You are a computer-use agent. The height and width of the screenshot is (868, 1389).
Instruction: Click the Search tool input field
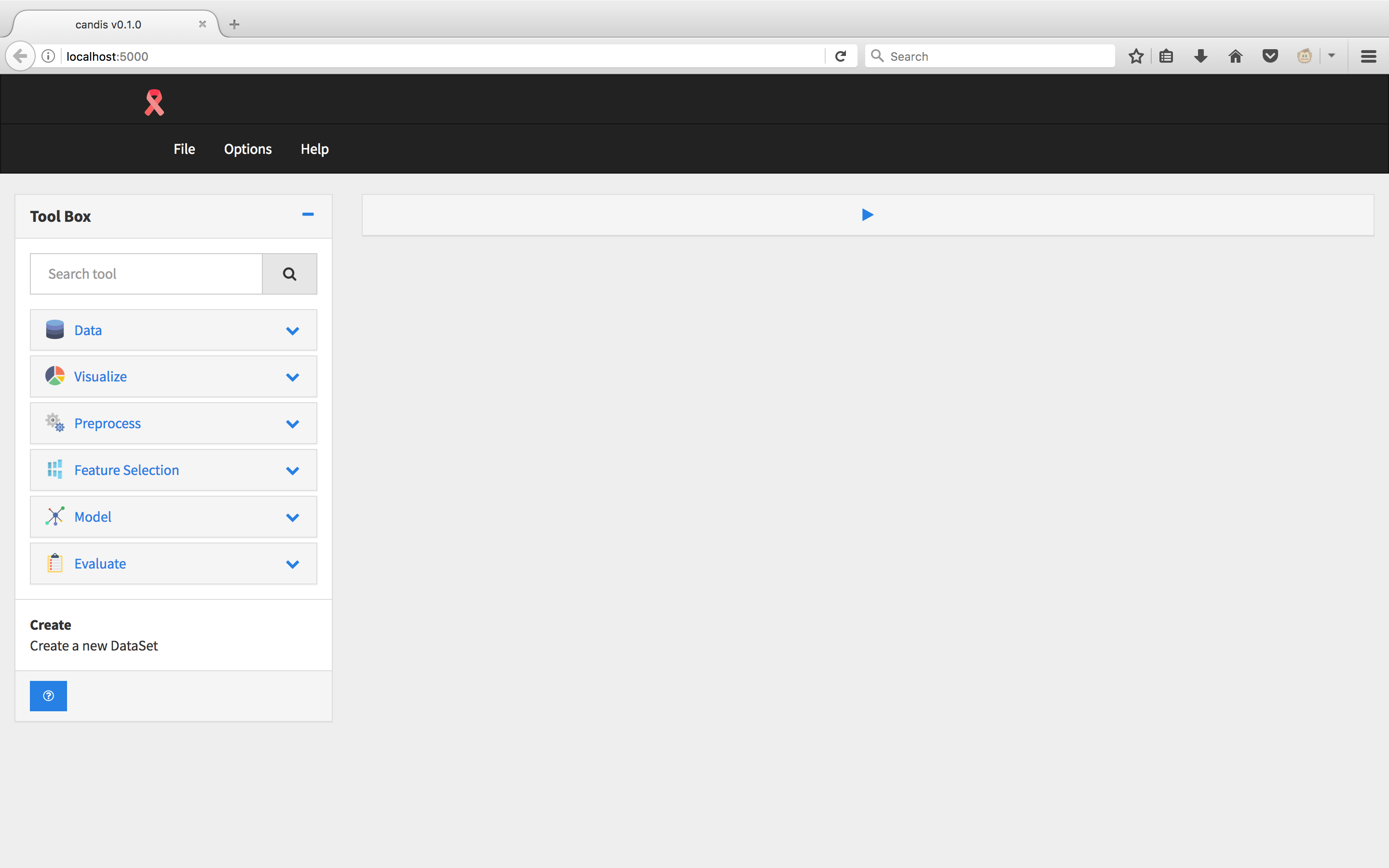[146, 274]
